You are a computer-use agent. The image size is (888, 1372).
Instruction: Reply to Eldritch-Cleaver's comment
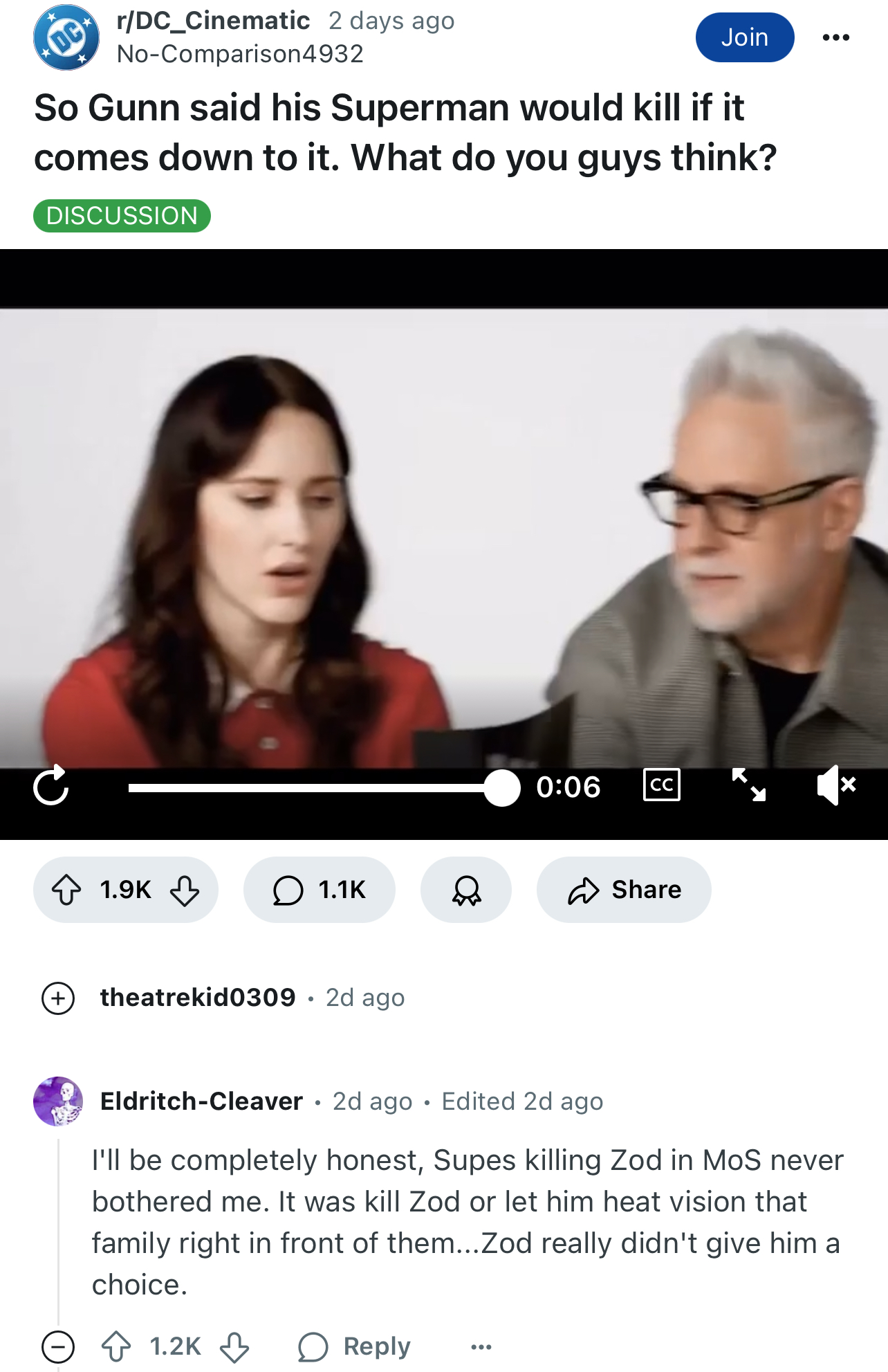[x=354, y=1346]
